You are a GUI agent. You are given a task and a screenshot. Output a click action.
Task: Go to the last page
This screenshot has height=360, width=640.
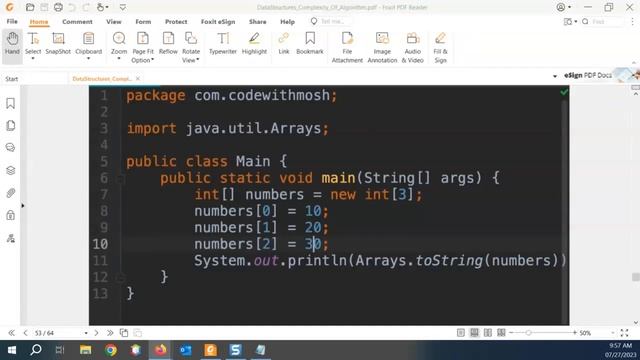110,333
